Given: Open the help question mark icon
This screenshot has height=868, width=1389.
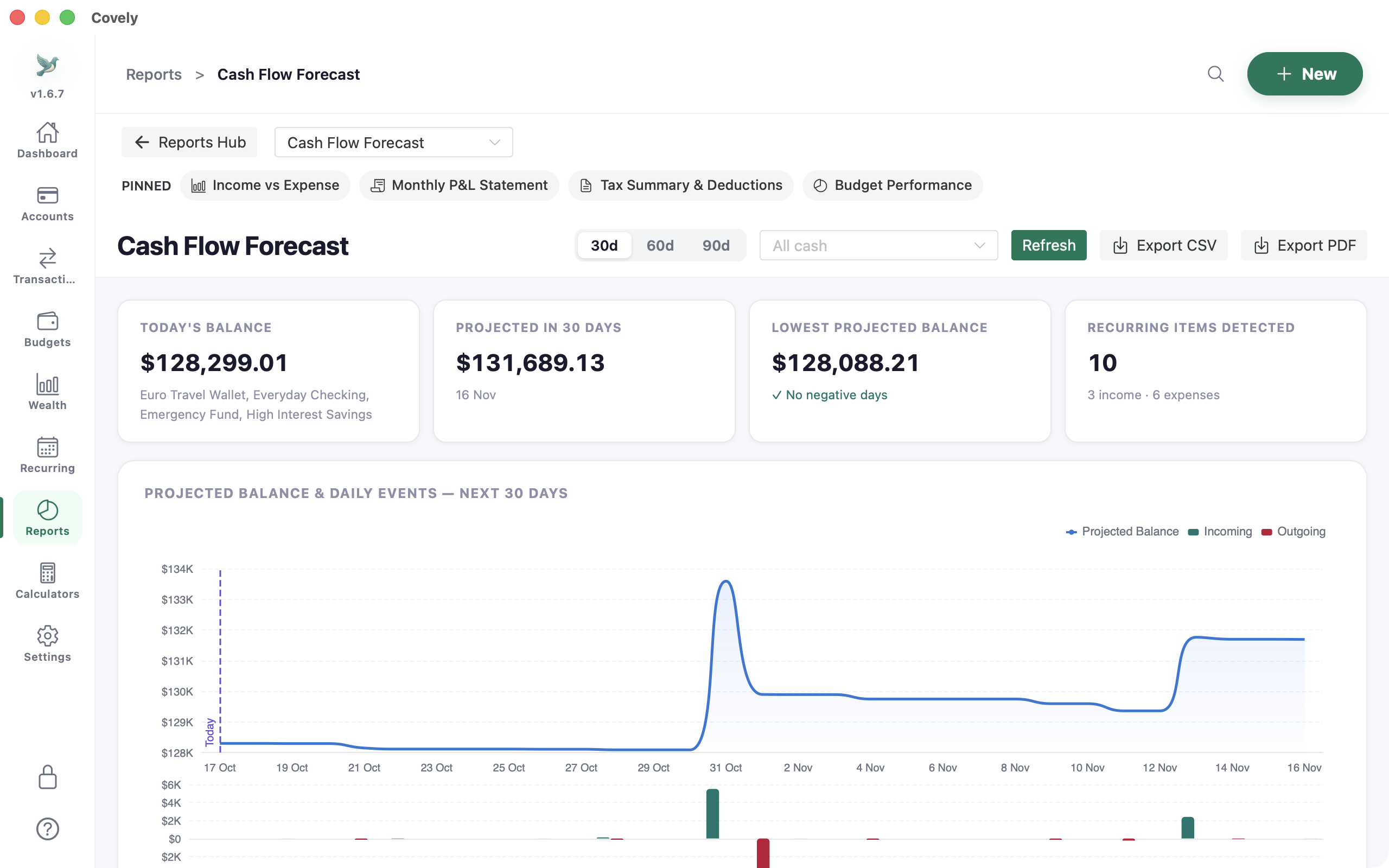Looking at the screenshot, I should (x=47, y=829).
